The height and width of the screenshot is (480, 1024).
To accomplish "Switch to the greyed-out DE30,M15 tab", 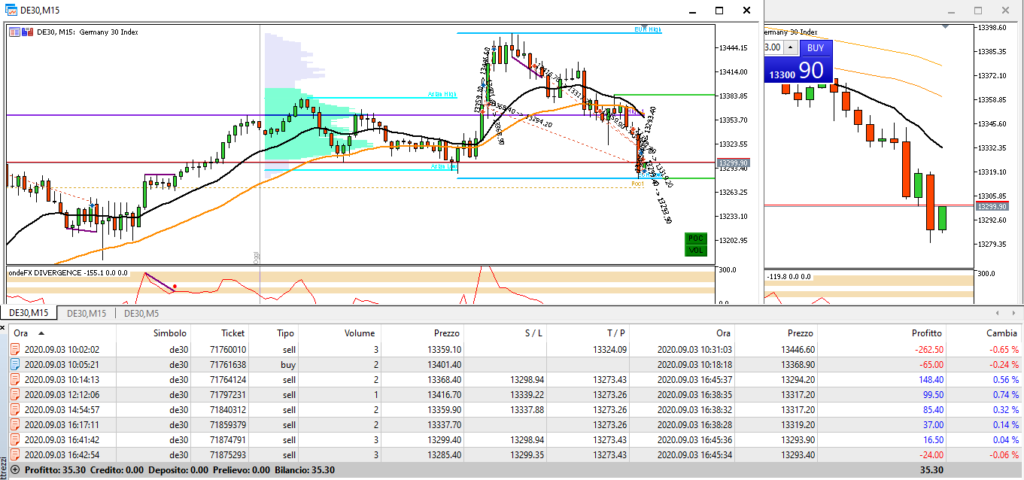I will [x=86, y=313].
